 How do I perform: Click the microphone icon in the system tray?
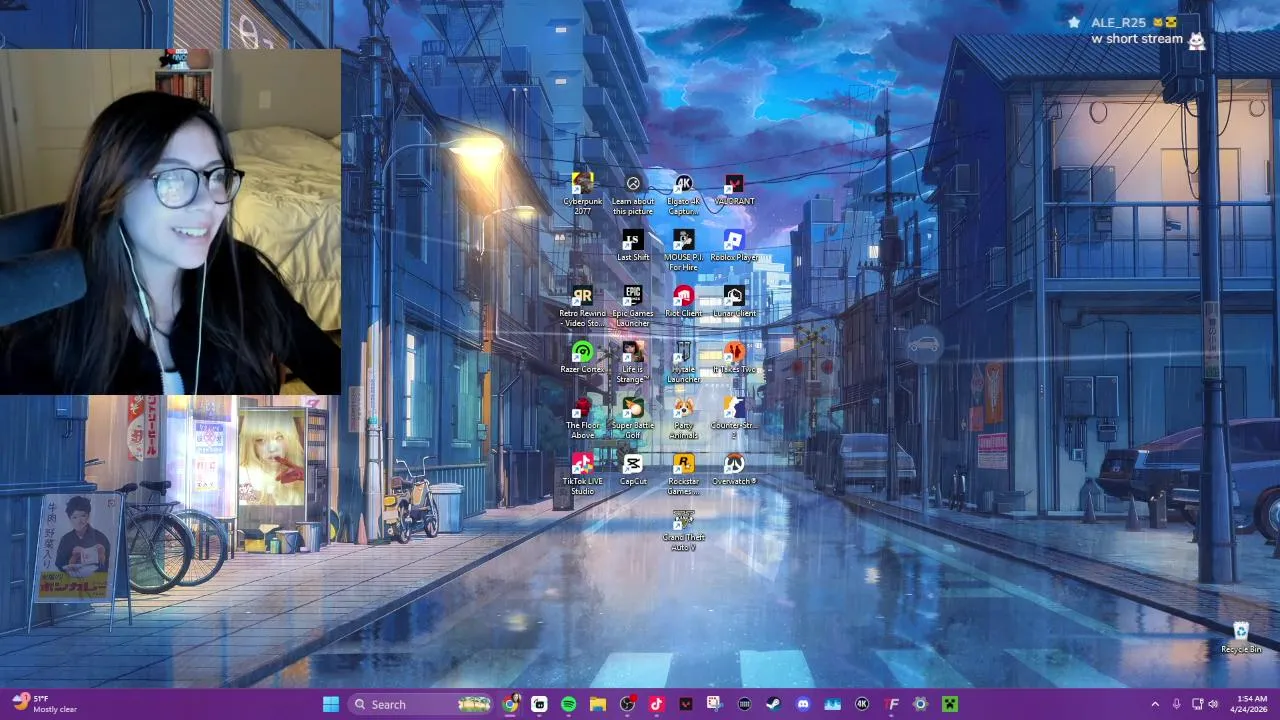point(1176,704)
